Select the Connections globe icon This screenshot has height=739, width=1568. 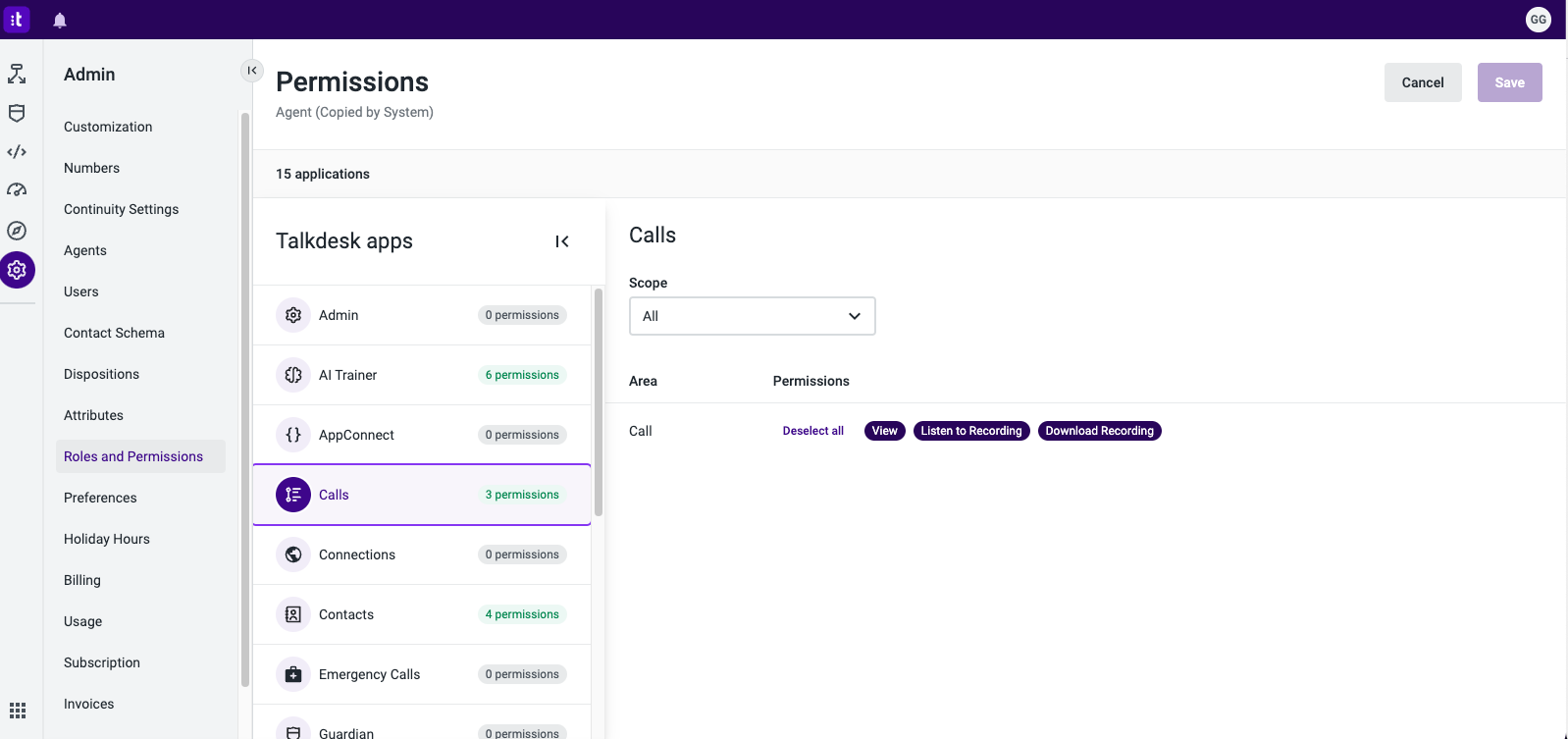pyautogui.click(x=293, y=554)
